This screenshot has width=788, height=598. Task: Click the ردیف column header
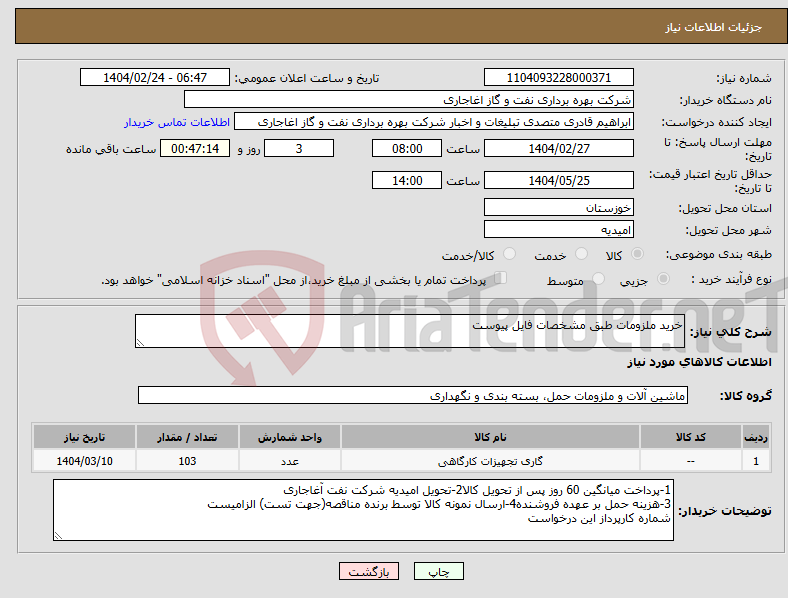click(x=756, y=437)
